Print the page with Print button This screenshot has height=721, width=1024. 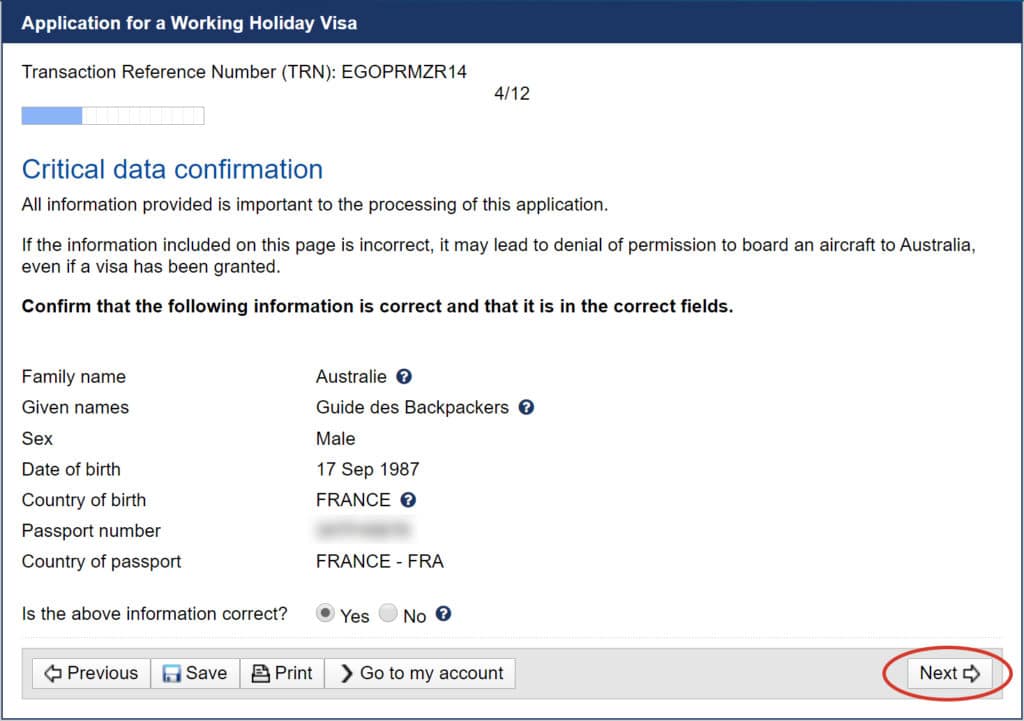(282, 673)
